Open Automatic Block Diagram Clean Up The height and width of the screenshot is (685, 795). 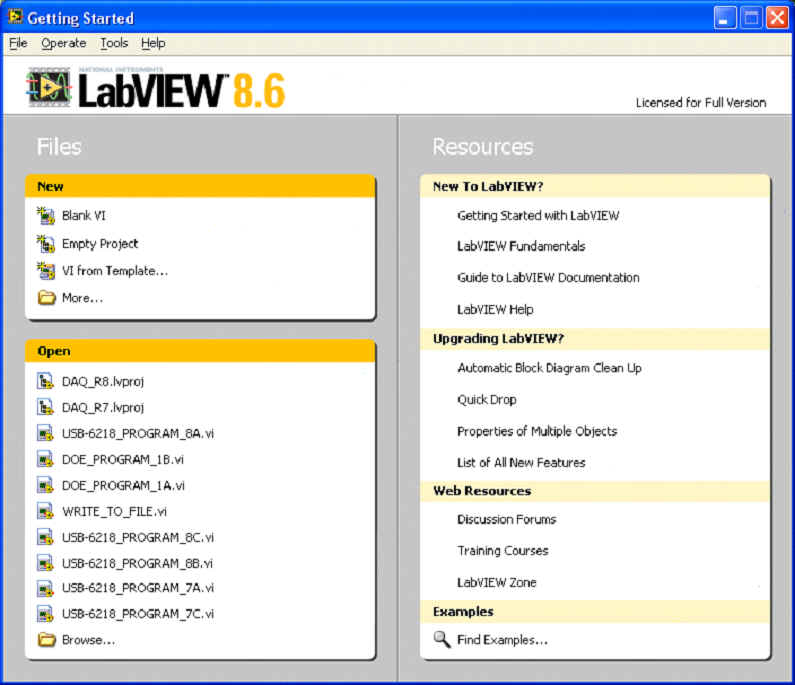pos(550,368)
